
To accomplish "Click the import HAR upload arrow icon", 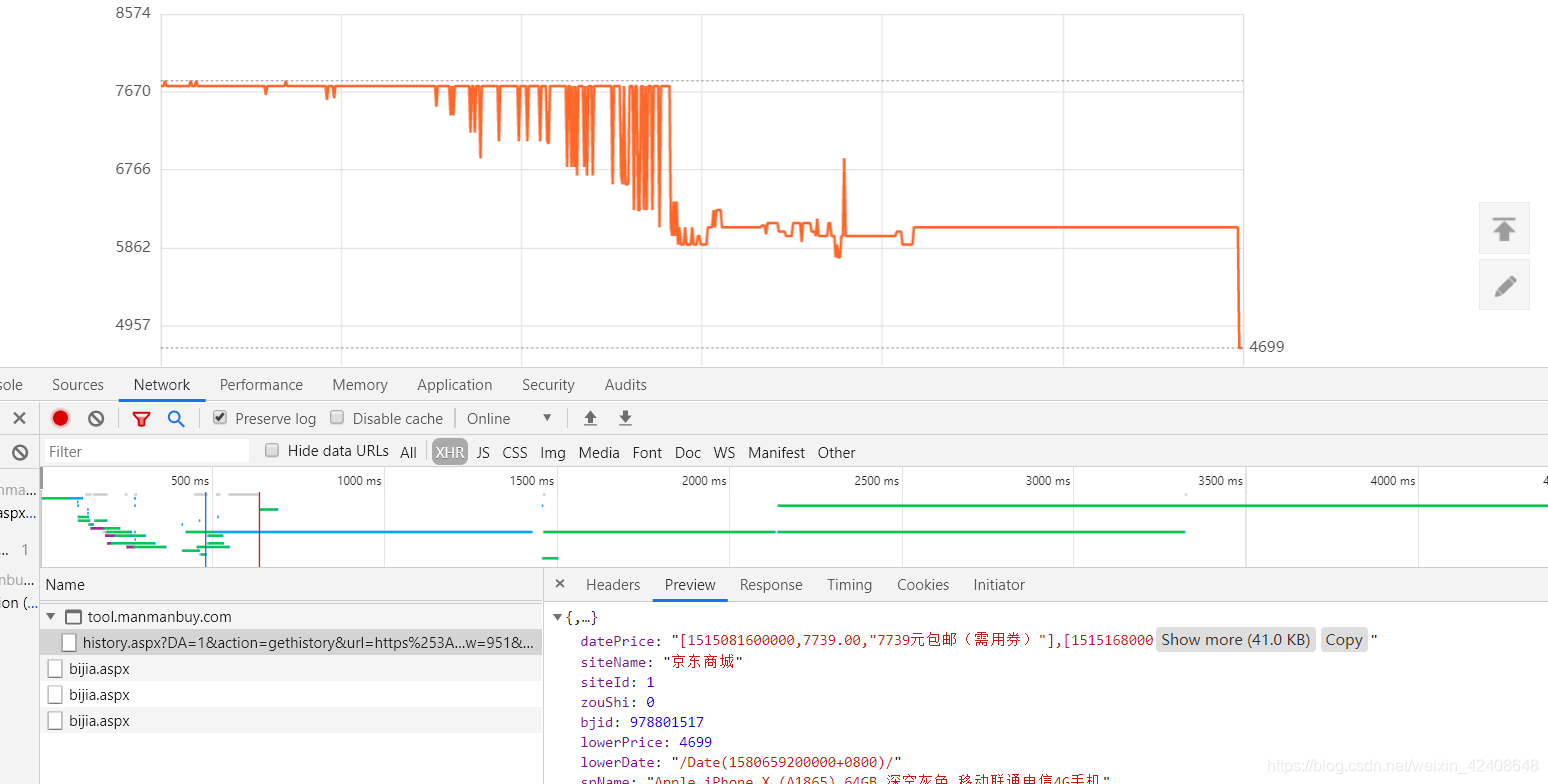I will [x=591, y=418].
